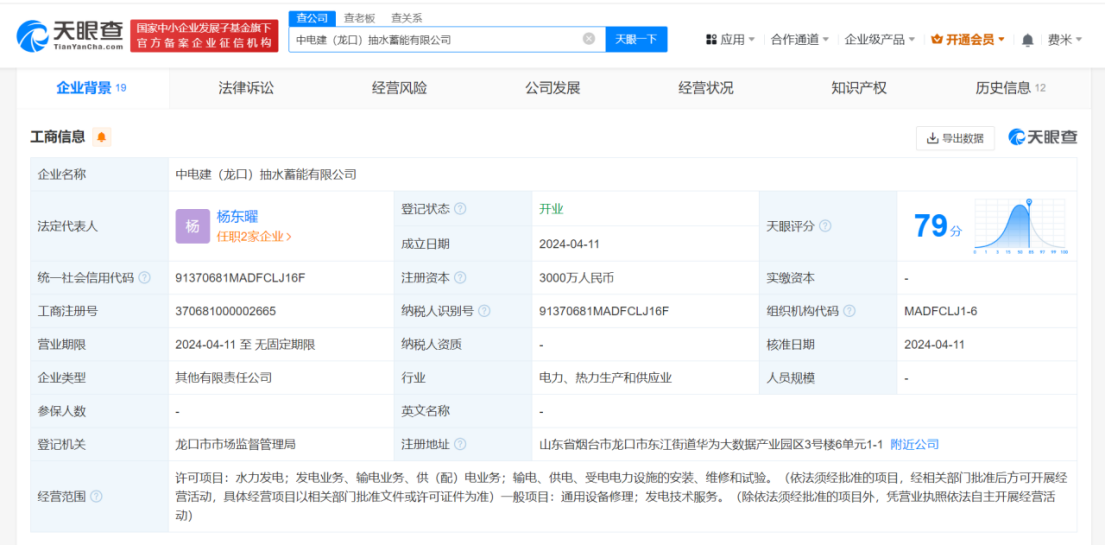Click the 导出数据 export button
The width and height of the screenshot is (1105, 545).
pyautogui.click(x=955, y=138)
